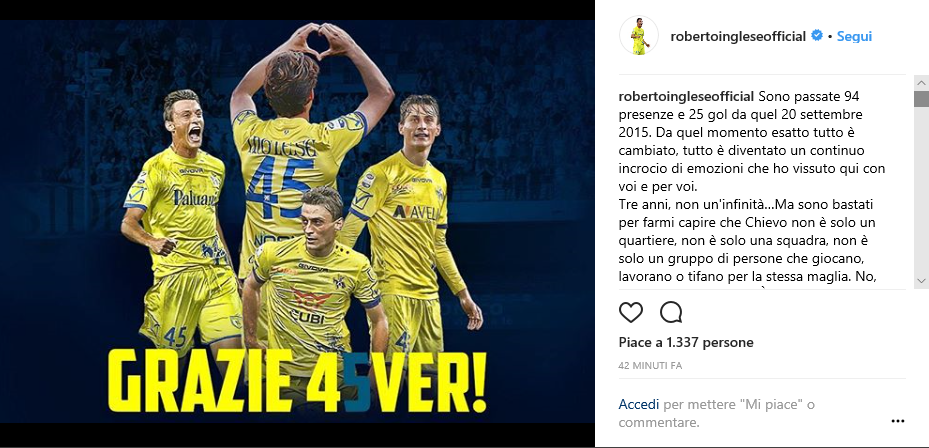Follow the account using the Segui link
Image resolution: width=929 pixels, height=448 pixels.
click(x=854, y=36)
